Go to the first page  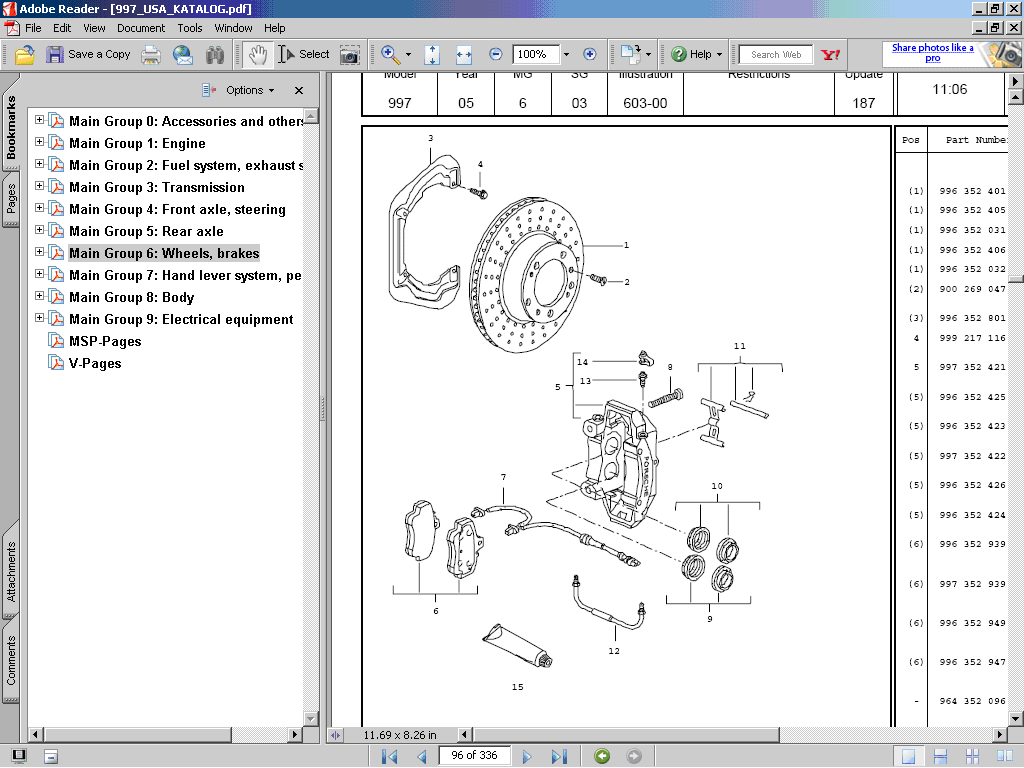coord(389,756)
